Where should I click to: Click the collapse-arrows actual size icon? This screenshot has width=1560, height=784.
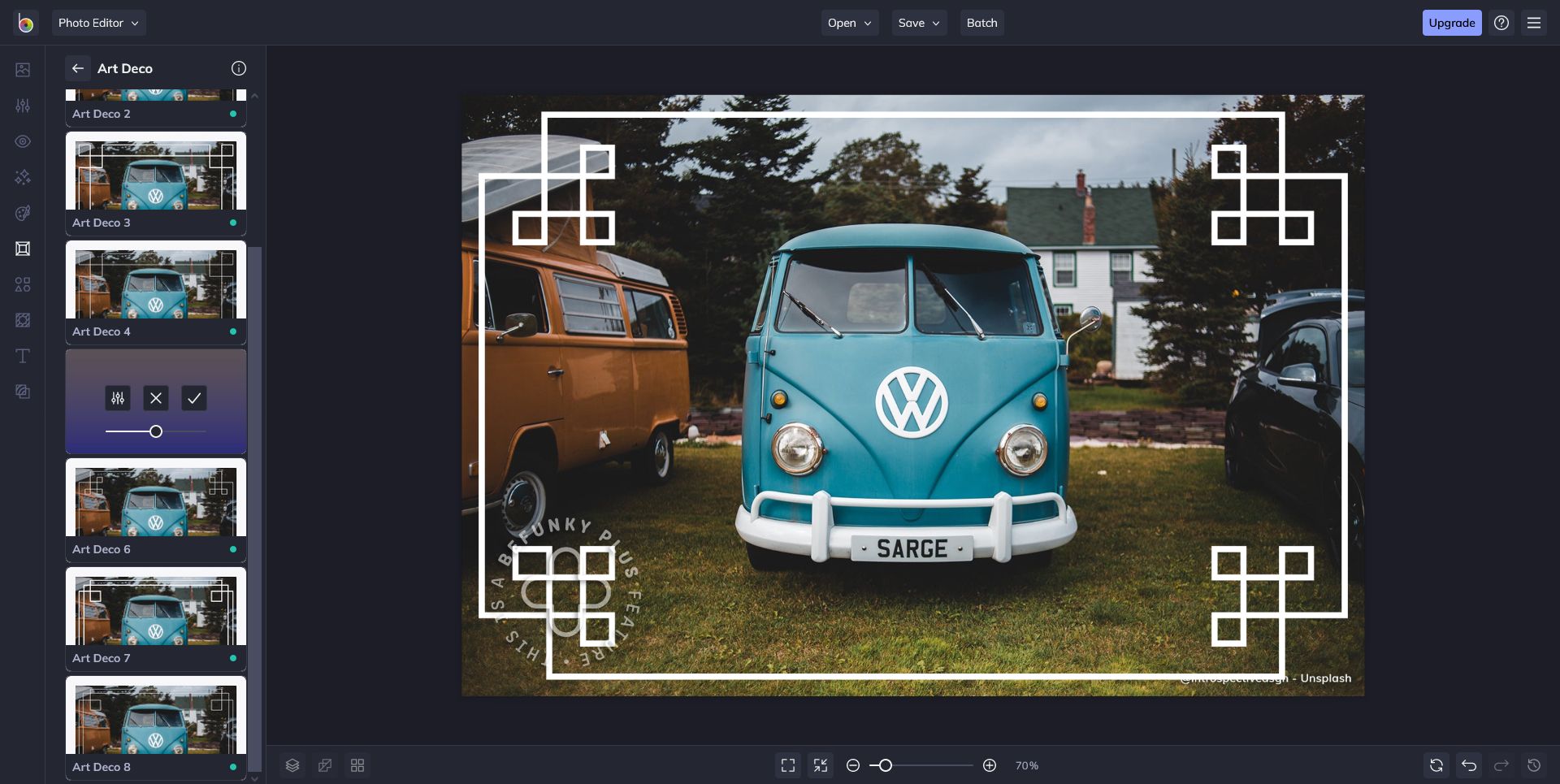coord(821,765)
